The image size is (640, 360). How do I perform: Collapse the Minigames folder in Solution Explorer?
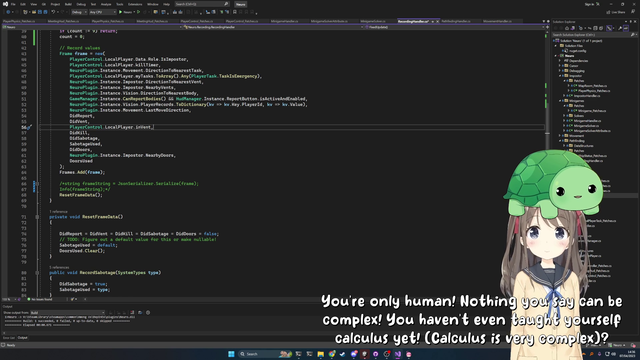pyautogui.click(x=560, y=101)
